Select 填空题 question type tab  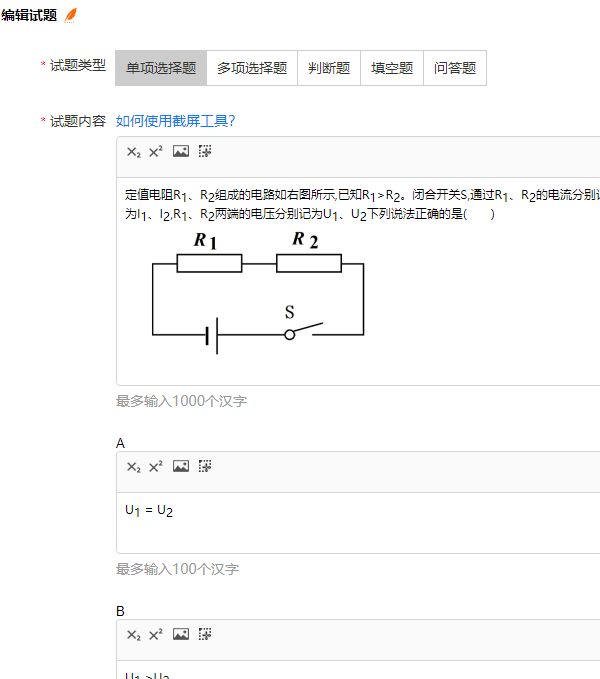pos(392,68)
